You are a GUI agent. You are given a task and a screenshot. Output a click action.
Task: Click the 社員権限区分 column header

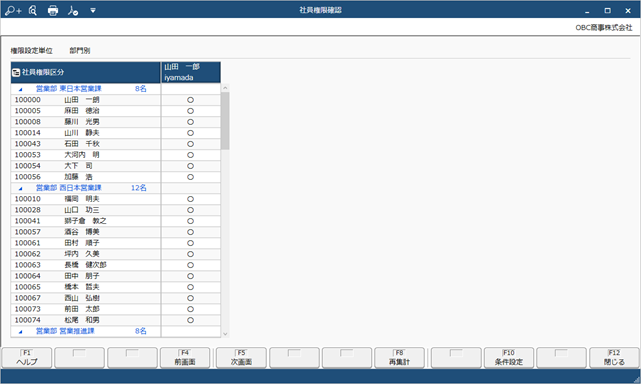pos(86,72)
